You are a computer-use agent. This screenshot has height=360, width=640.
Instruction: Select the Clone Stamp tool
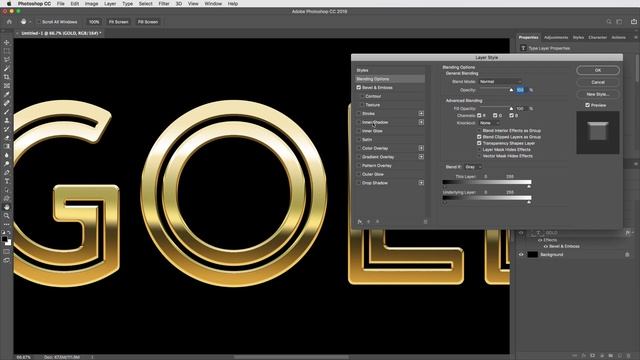(7, 120)
